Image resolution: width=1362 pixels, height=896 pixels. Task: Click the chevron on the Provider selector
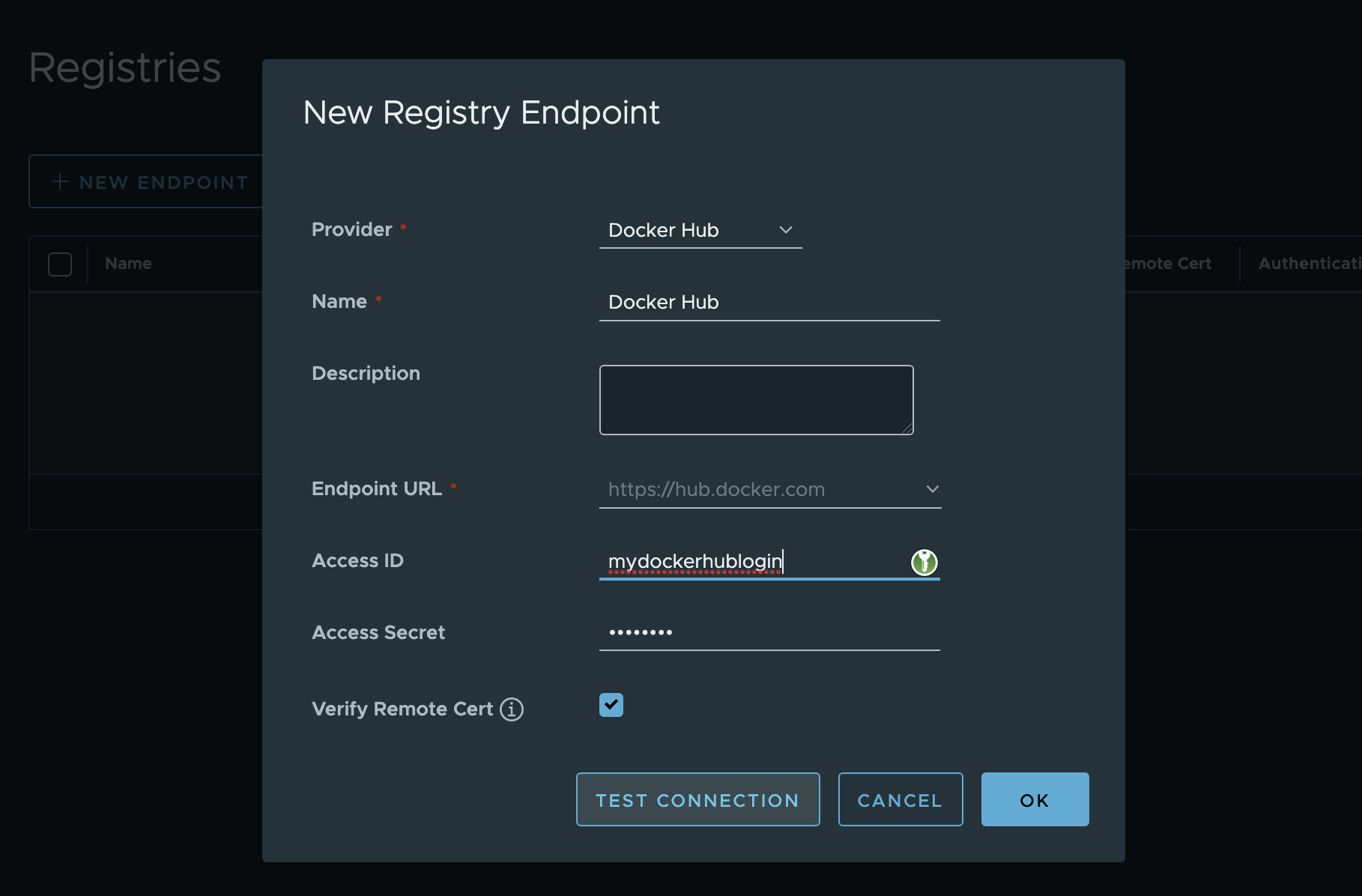tap(786, 230)
